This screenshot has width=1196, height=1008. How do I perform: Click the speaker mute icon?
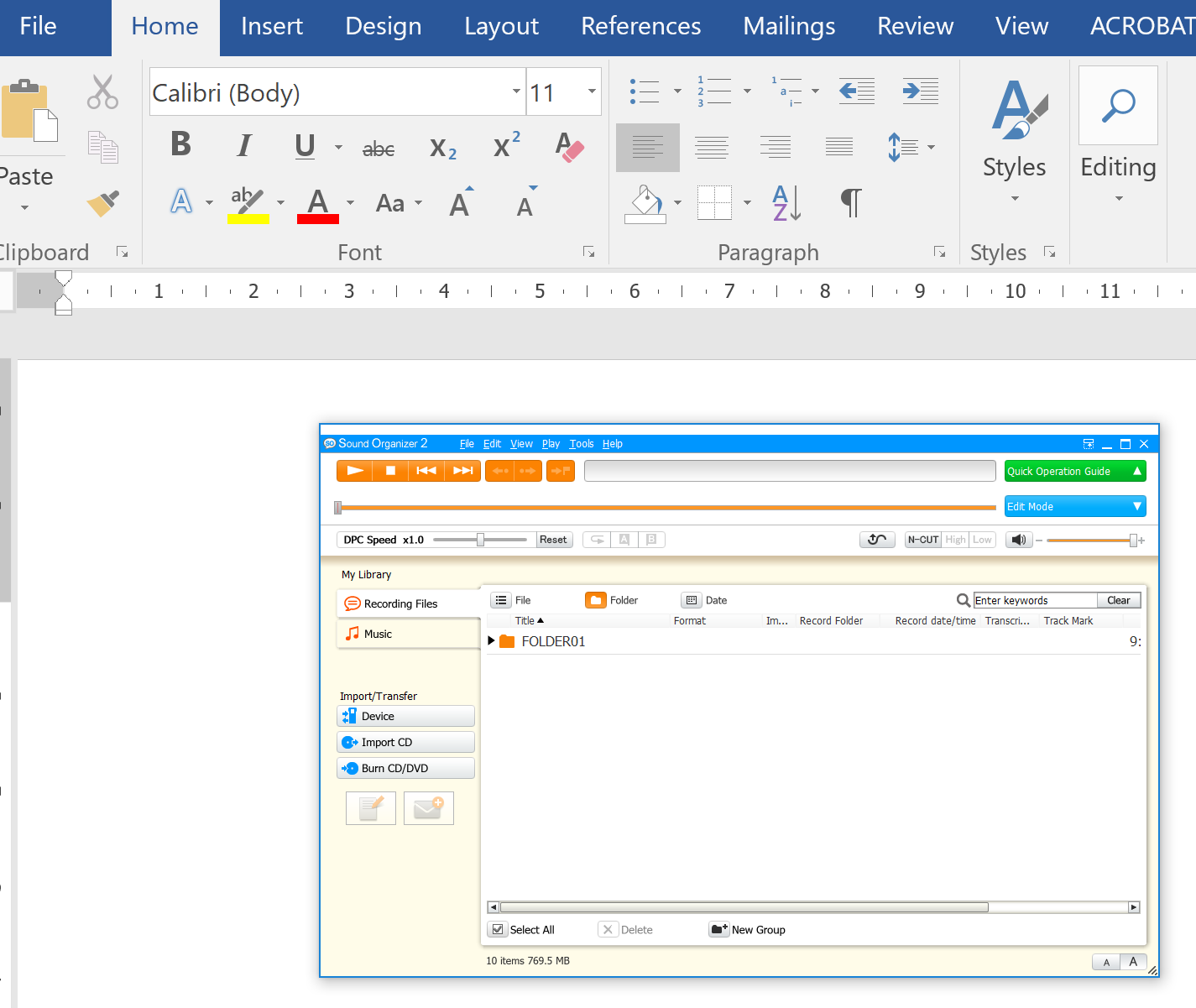coord(1019,540)
